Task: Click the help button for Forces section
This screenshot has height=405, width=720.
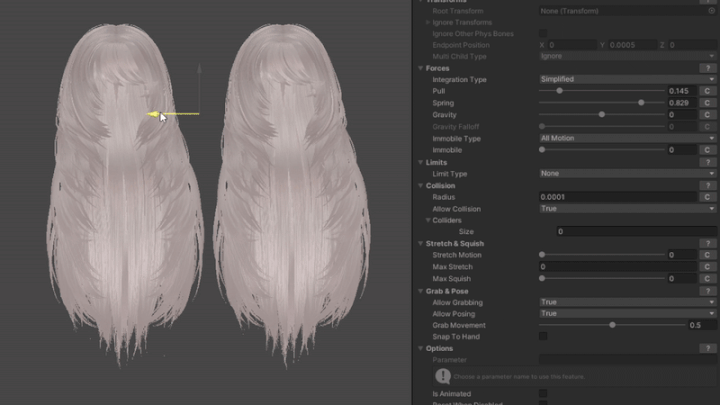Action: point(707,68)
